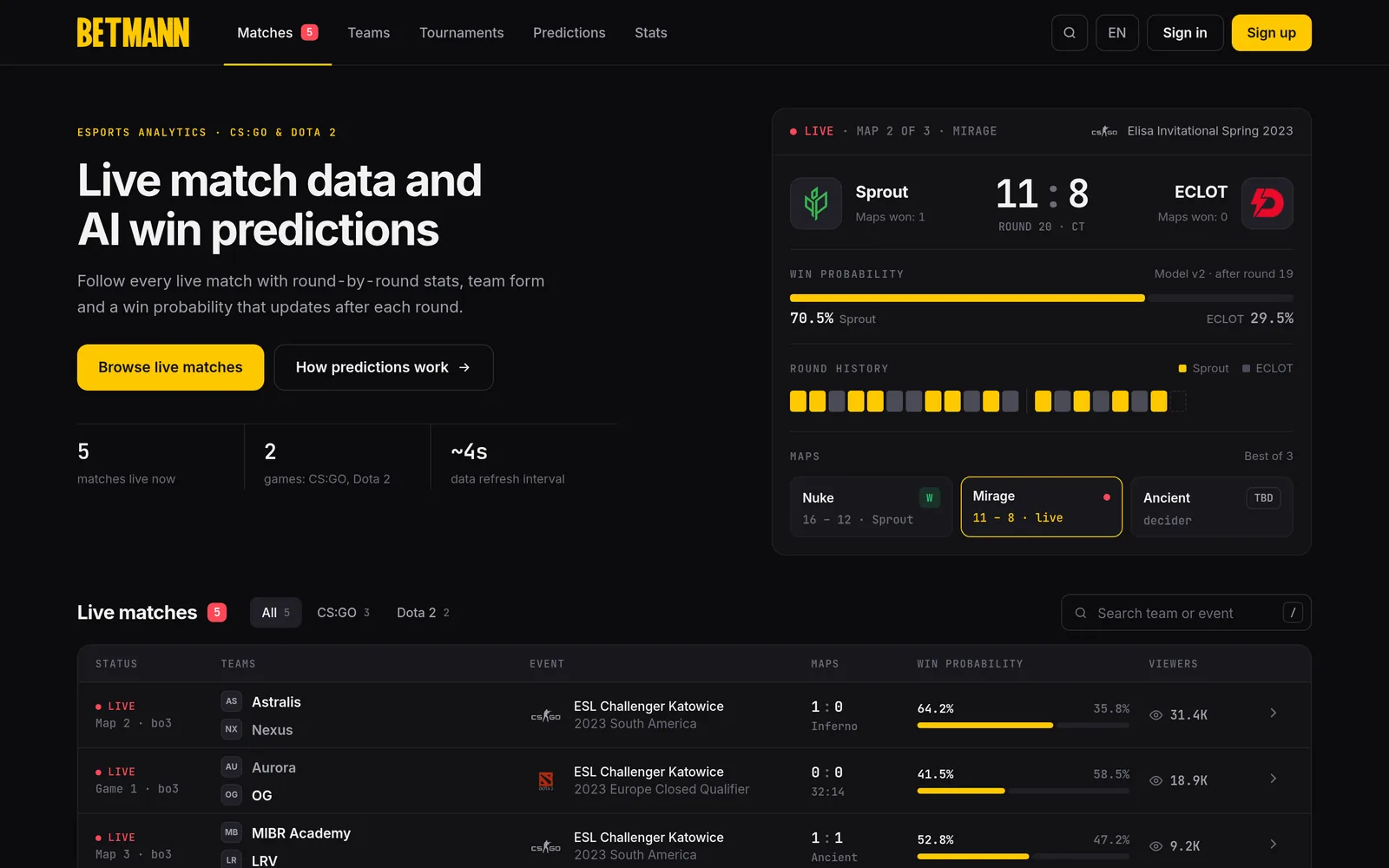This screenshot has height=868, width=1389.
Task: Click the VIEWERS column header
Action: pos(1173,664)
